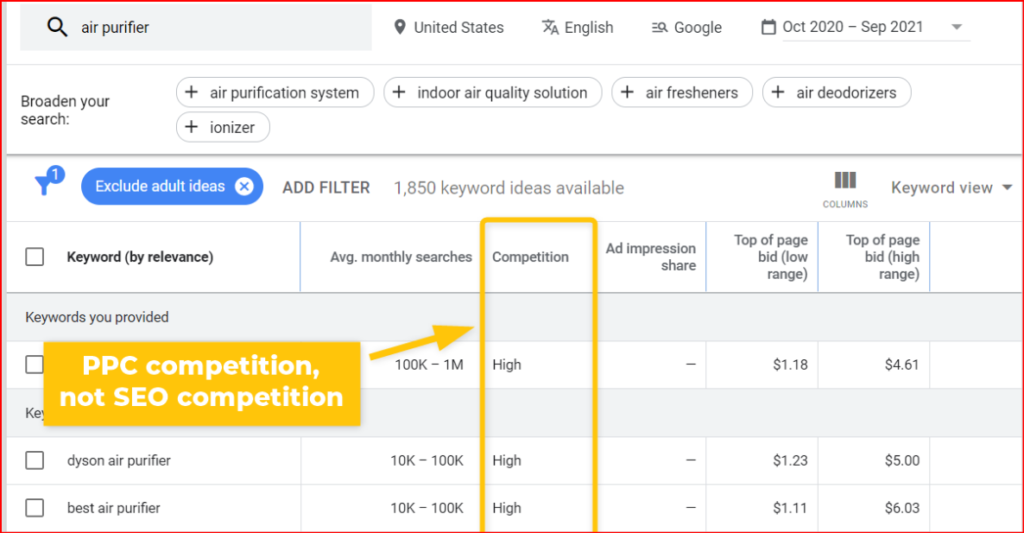
Task: Click the 1,850 keyword ideas available text
Action: [x=509, y=188]
